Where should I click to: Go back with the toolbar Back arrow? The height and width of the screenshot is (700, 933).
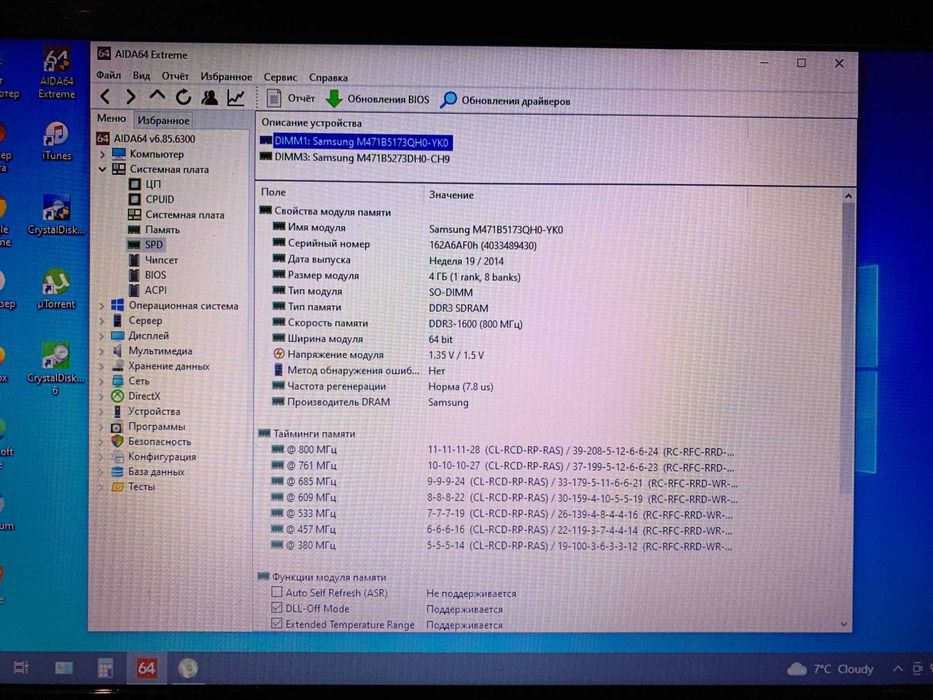tap(105, 96)
